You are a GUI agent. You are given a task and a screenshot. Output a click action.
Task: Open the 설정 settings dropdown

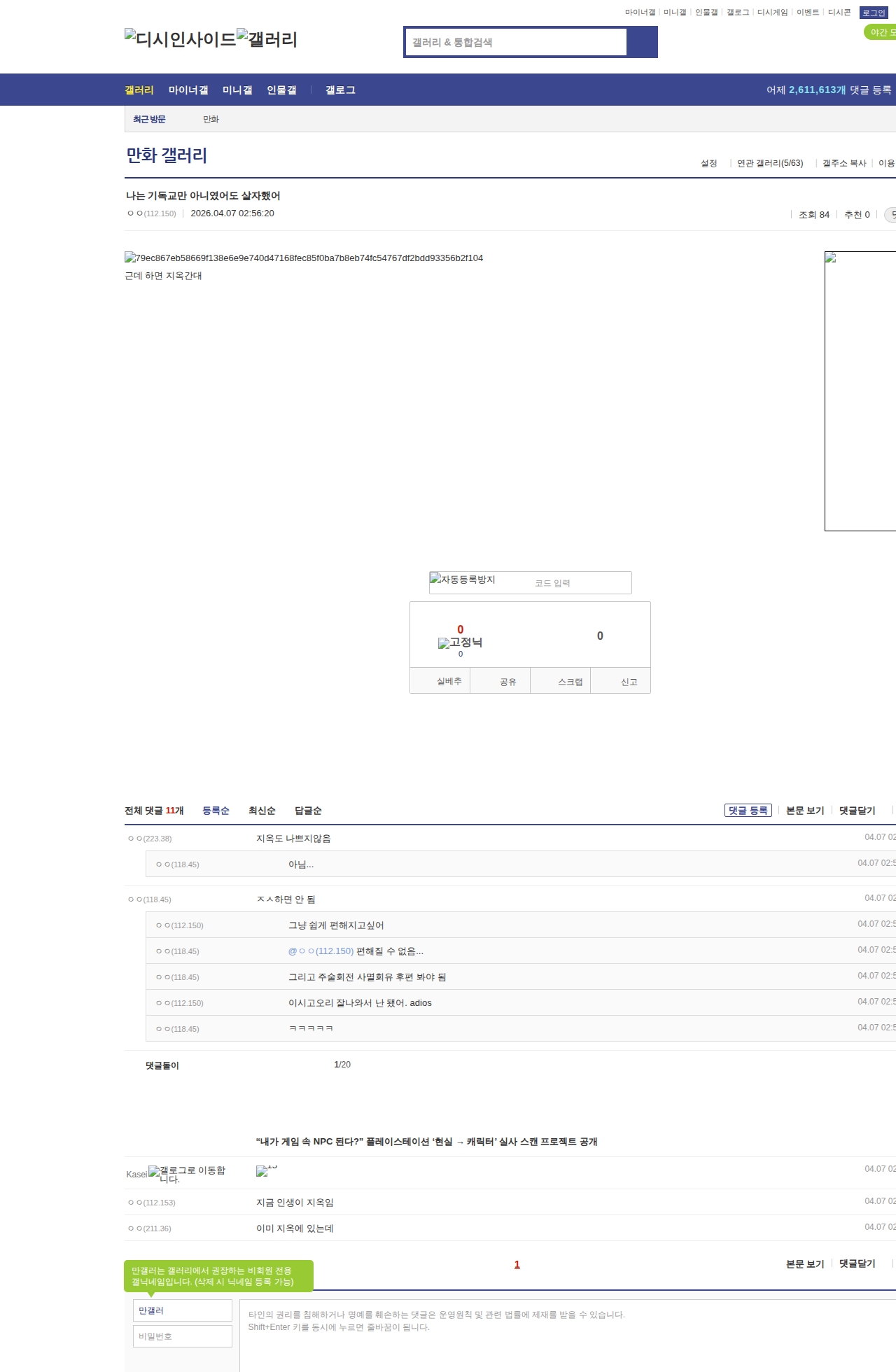[708, 163]
